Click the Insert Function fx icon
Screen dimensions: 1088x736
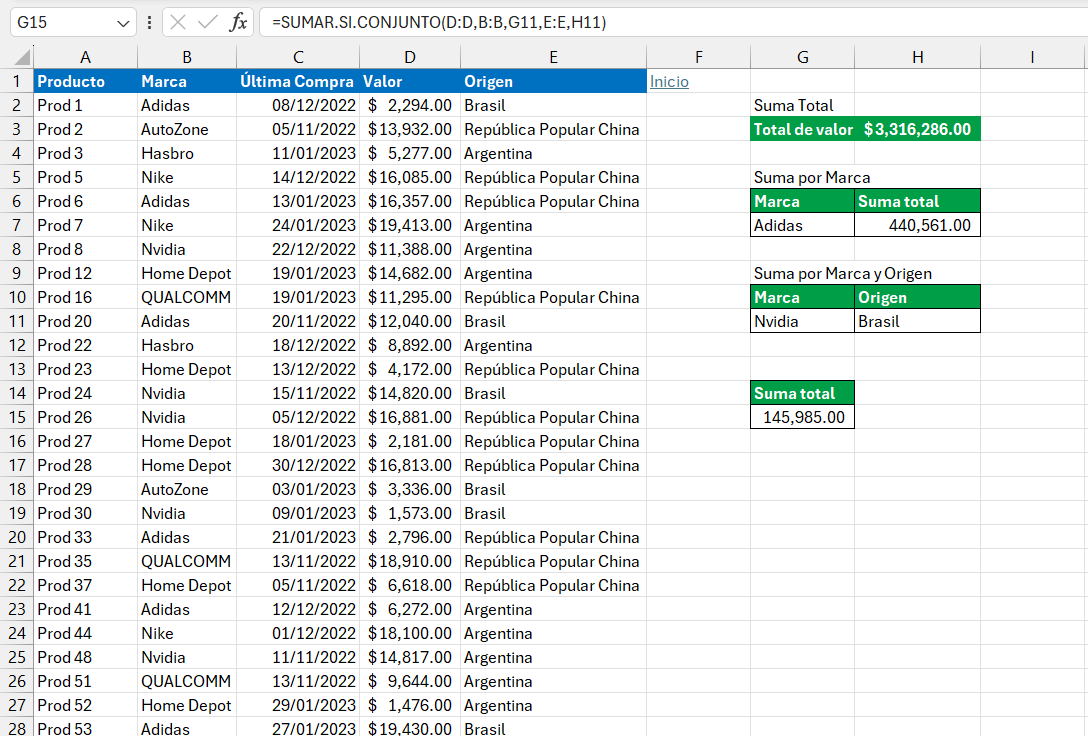click(238, 22)
